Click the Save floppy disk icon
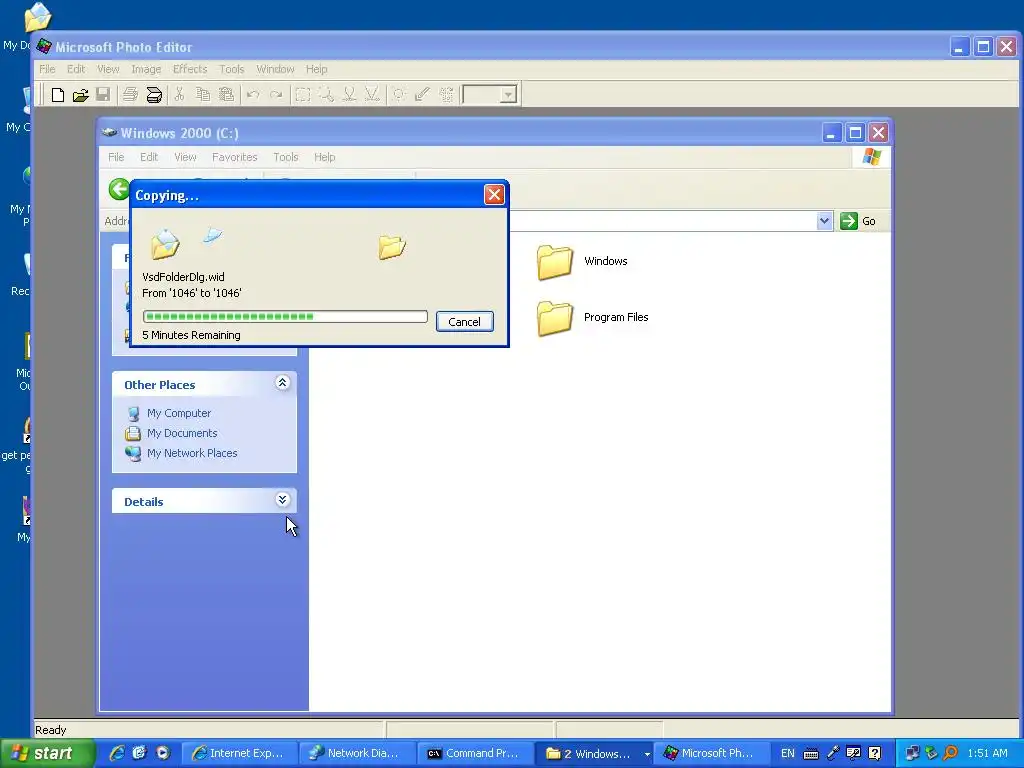Screen dimensions: 1024x768 (x=103, y=95)
